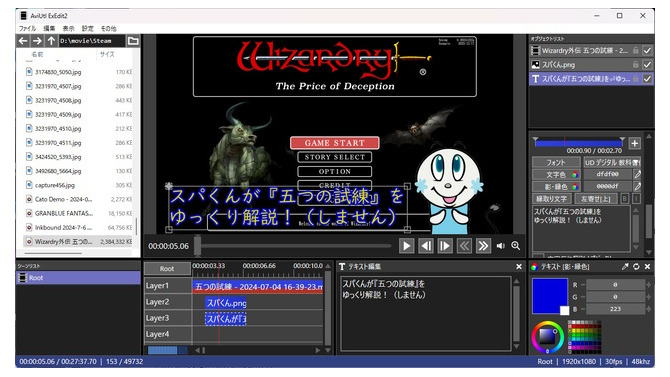670x377 pixels.
Task: Click the 影・縁色 button
Action: pyautogui.click(x=556, y=186)
